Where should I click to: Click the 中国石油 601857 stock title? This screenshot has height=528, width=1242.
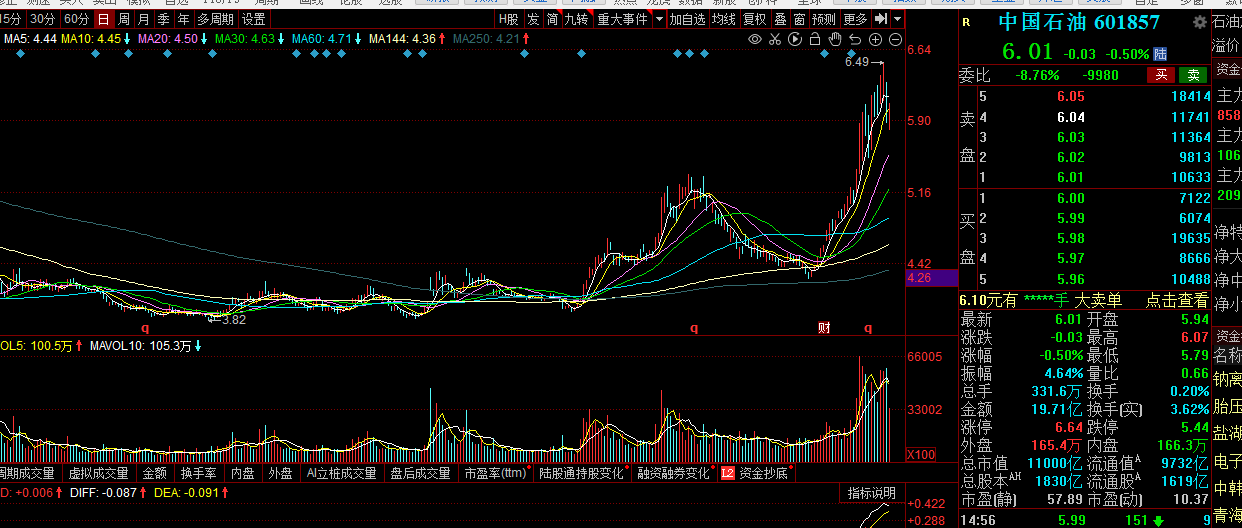click(x=1079, y=22)
